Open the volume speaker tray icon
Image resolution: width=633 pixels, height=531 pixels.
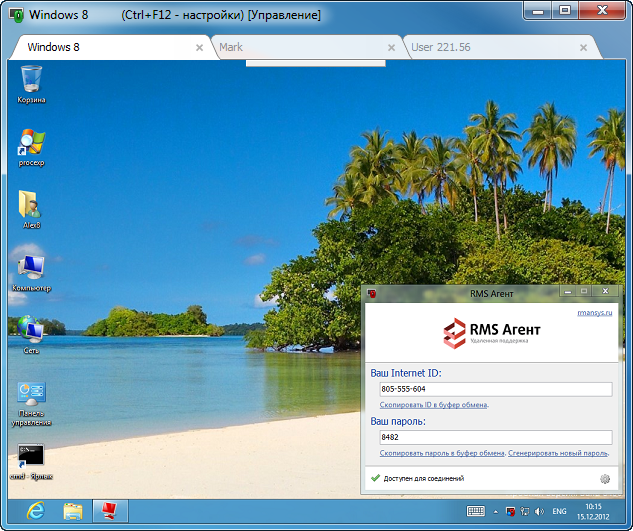(539, 512)
